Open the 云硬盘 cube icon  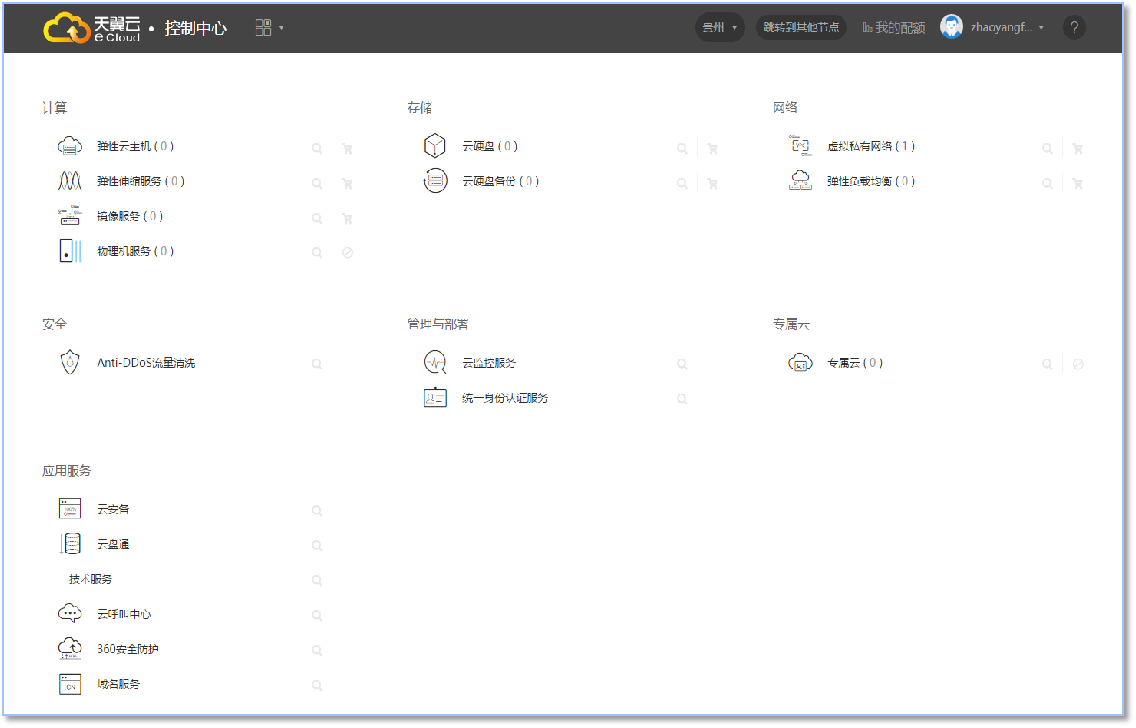(434, 146)
